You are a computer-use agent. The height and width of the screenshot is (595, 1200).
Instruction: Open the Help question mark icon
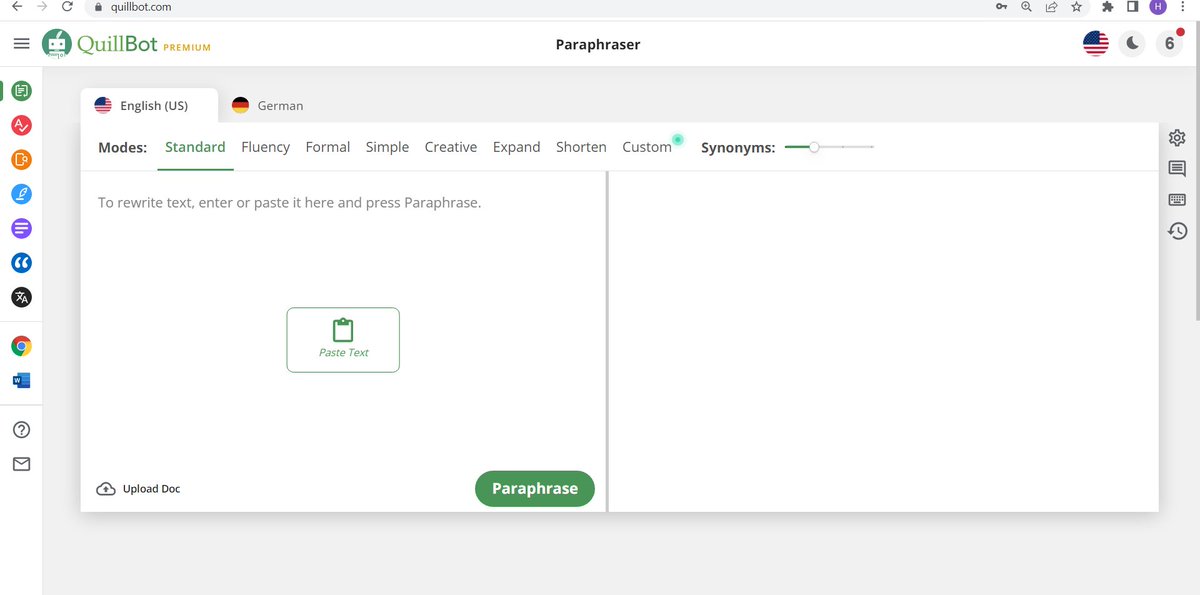pos(21,430)
